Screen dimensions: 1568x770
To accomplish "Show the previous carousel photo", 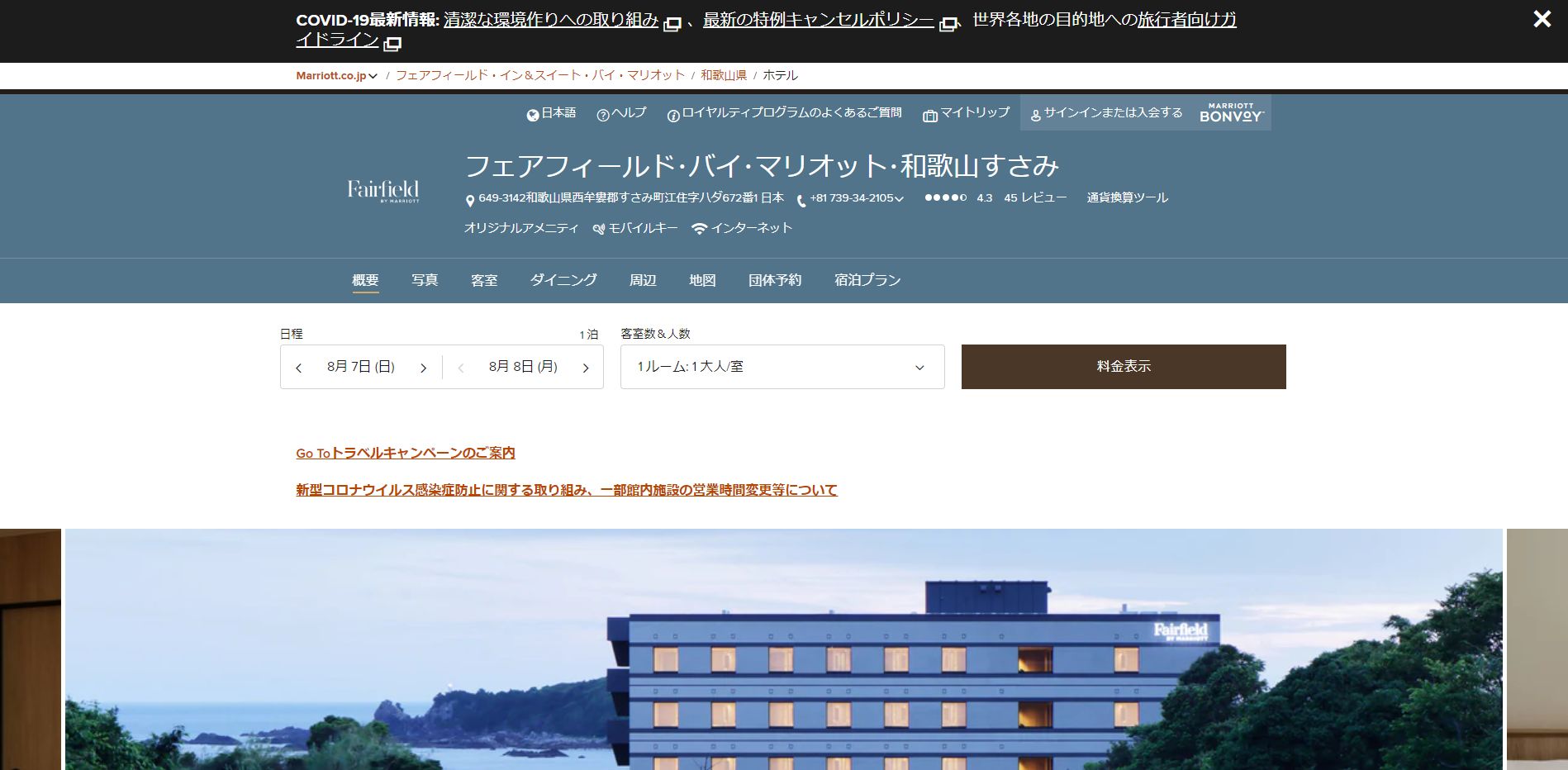I will 31,649.
